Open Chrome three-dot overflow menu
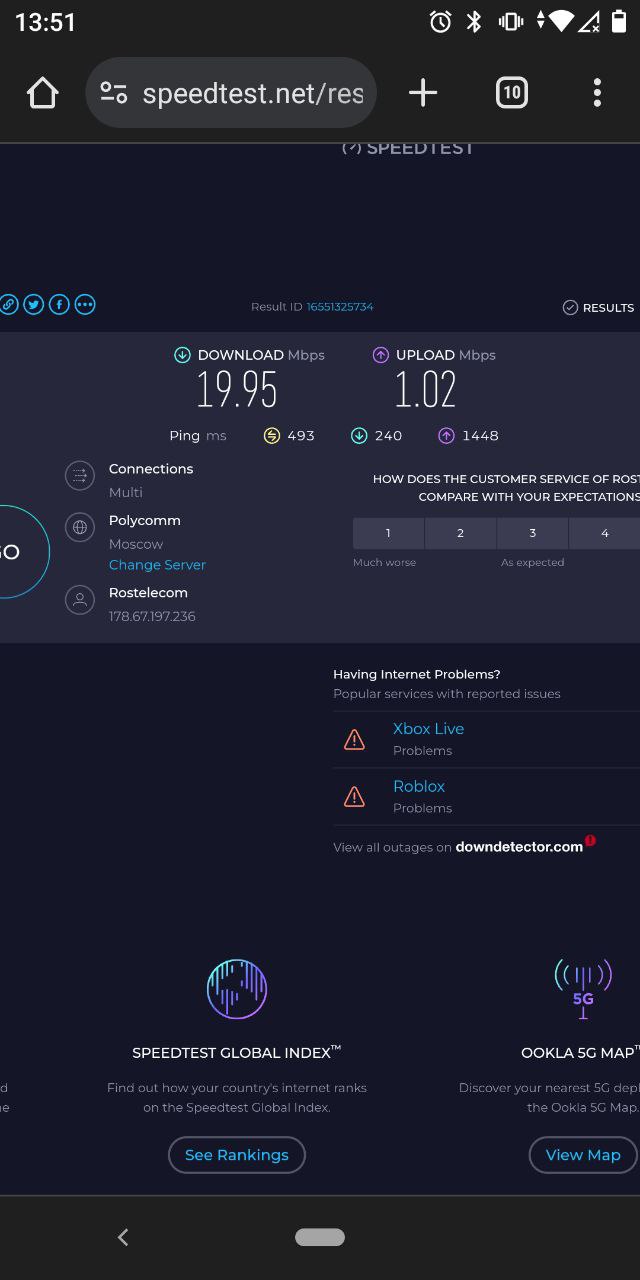640x1280 pixels. (x=597, y=93)
